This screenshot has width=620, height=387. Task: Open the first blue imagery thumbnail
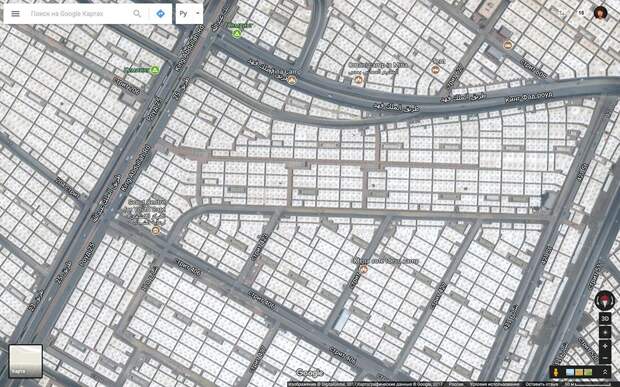[x=570, y=372]
